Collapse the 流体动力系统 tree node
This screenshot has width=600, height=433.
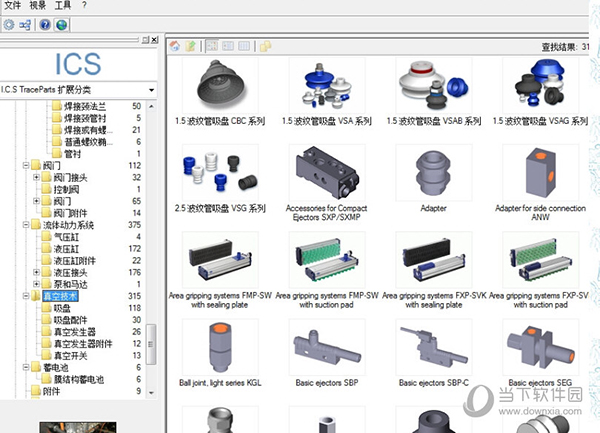tap(26, 225)
